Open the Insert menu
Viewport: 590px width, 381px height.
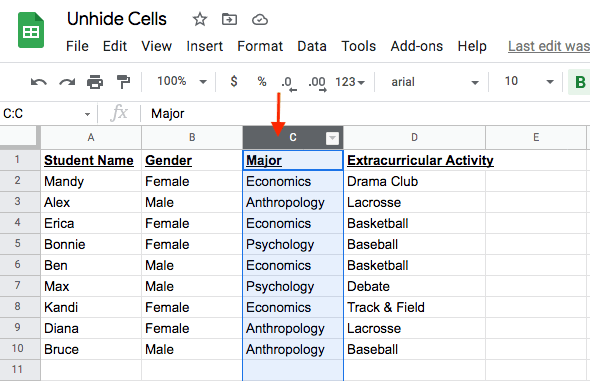coord(205,46)
